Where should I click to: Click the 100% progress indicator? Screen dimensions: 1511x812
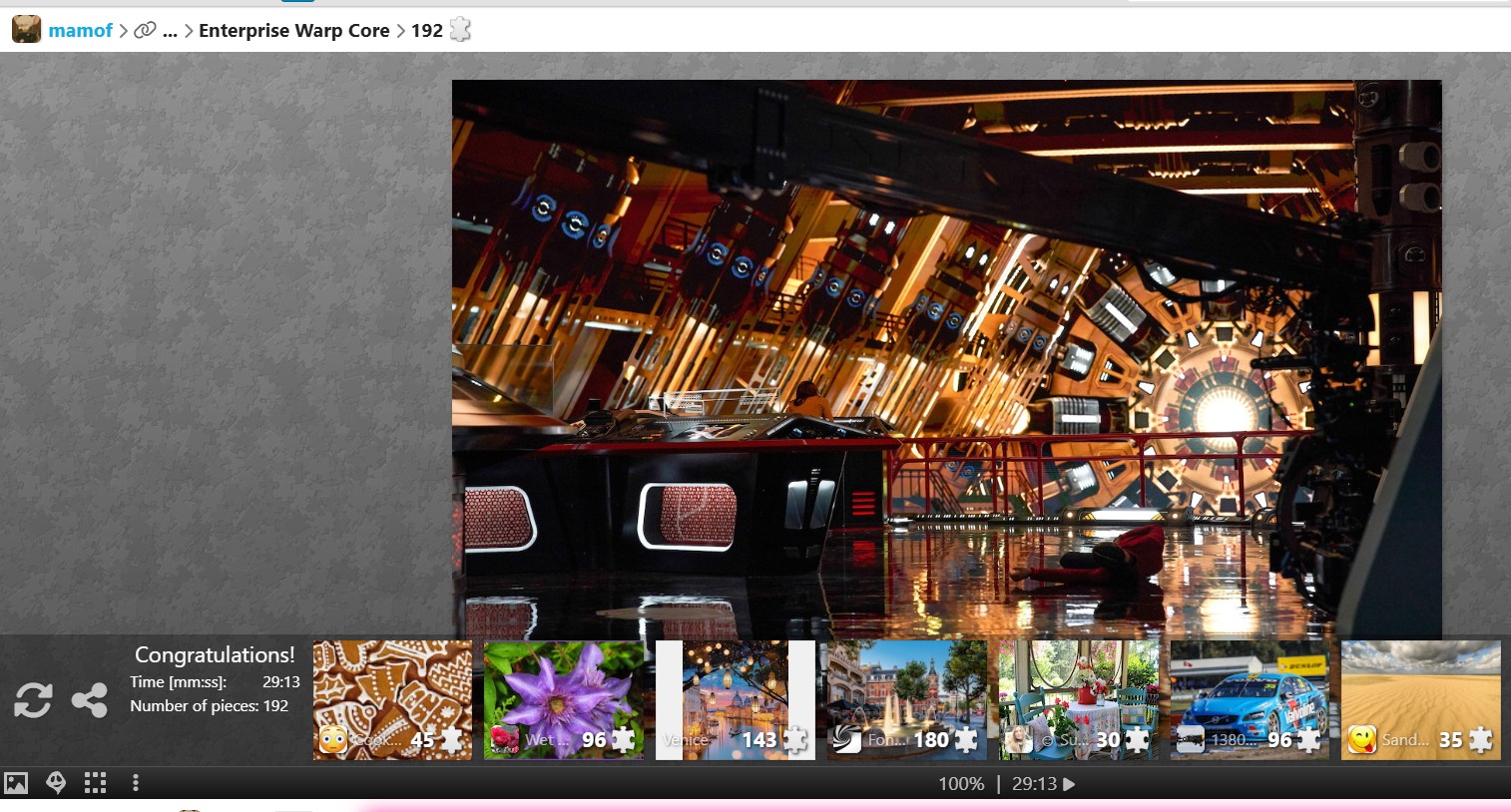click(960, 784)
